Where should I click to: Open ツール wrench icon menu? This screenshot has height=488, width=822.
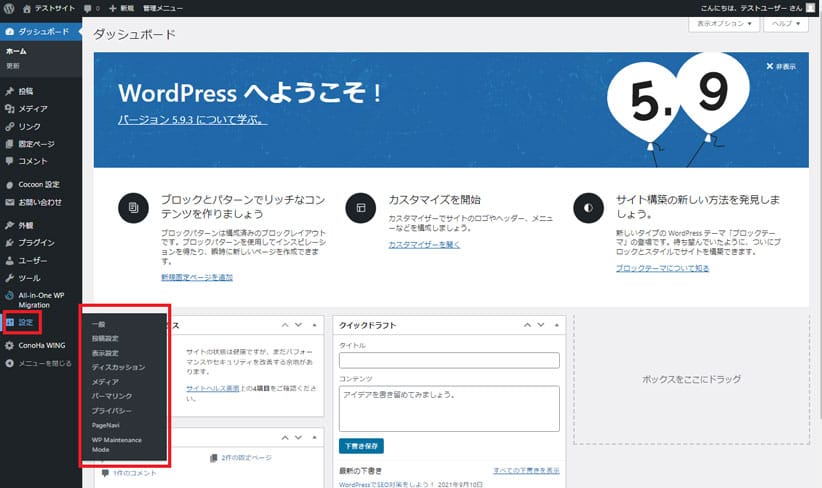pos(9,278)
